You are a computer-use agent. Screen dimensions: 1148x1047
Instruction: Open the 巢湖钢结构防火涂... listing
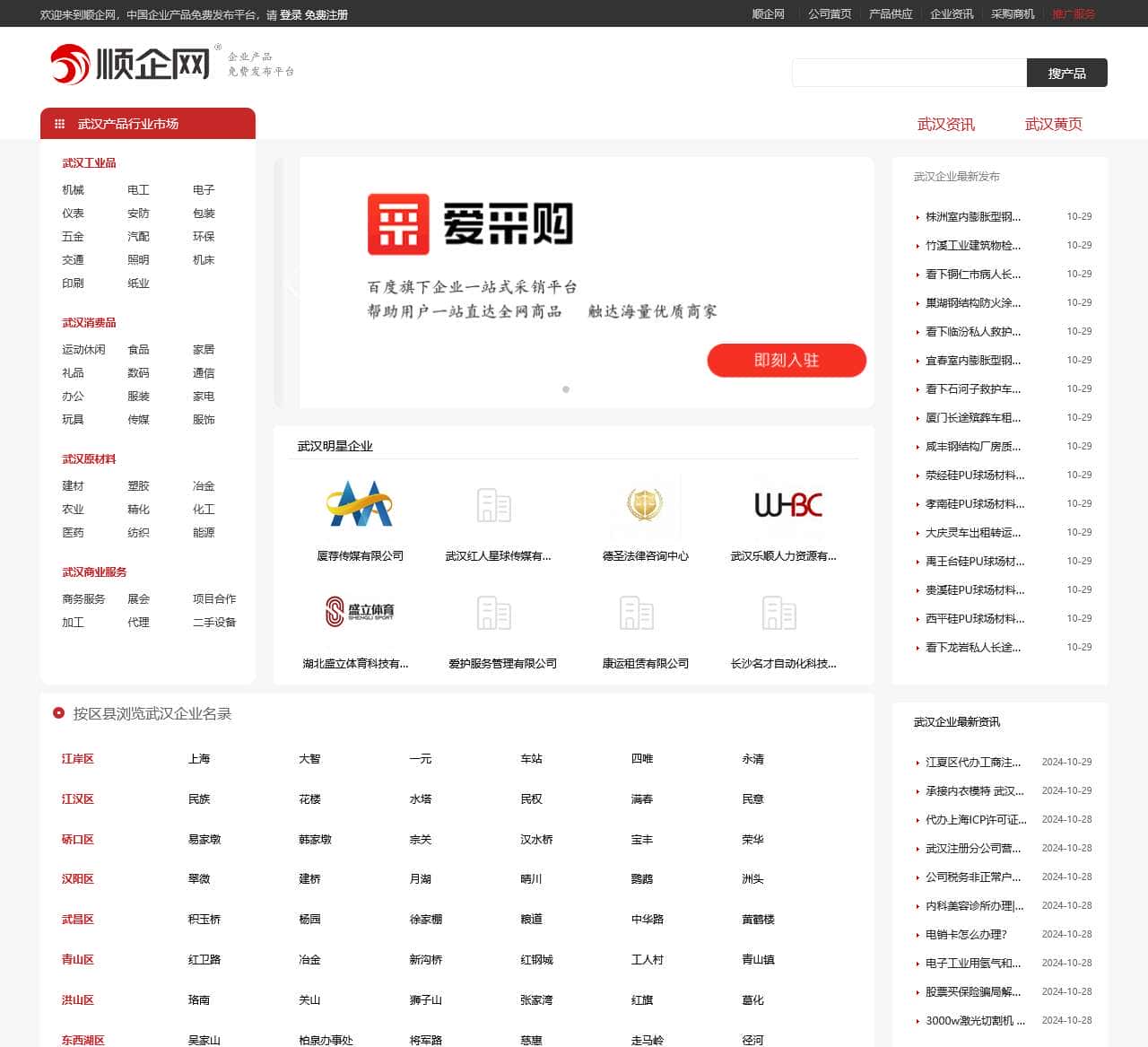(x=973, y=303)
